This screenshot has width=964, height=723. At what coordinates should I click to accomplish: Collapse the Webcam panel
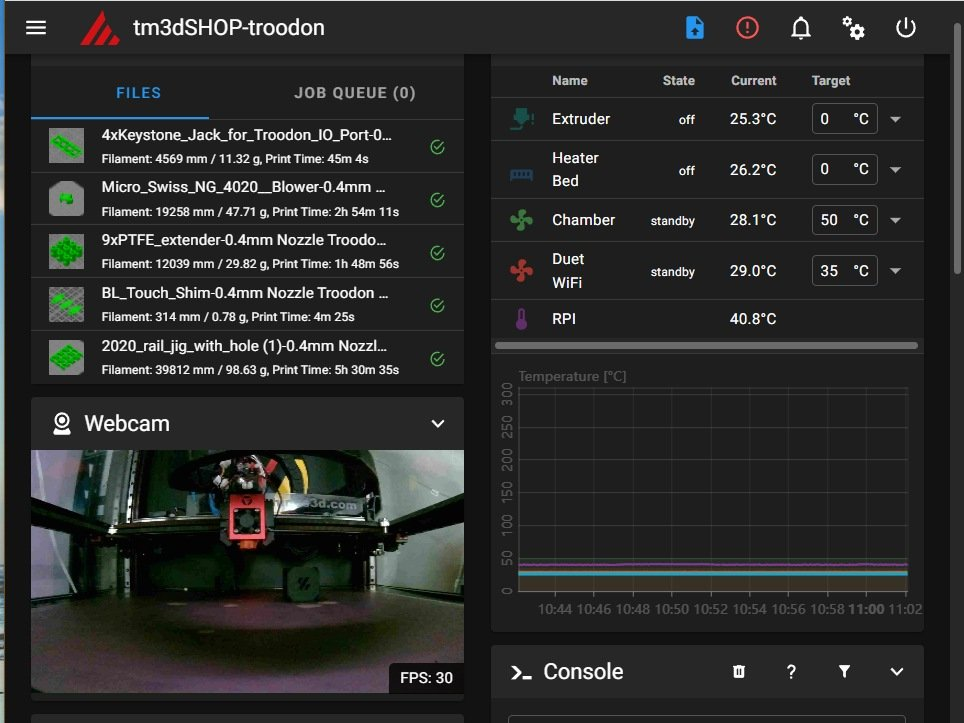pos(438,424)
